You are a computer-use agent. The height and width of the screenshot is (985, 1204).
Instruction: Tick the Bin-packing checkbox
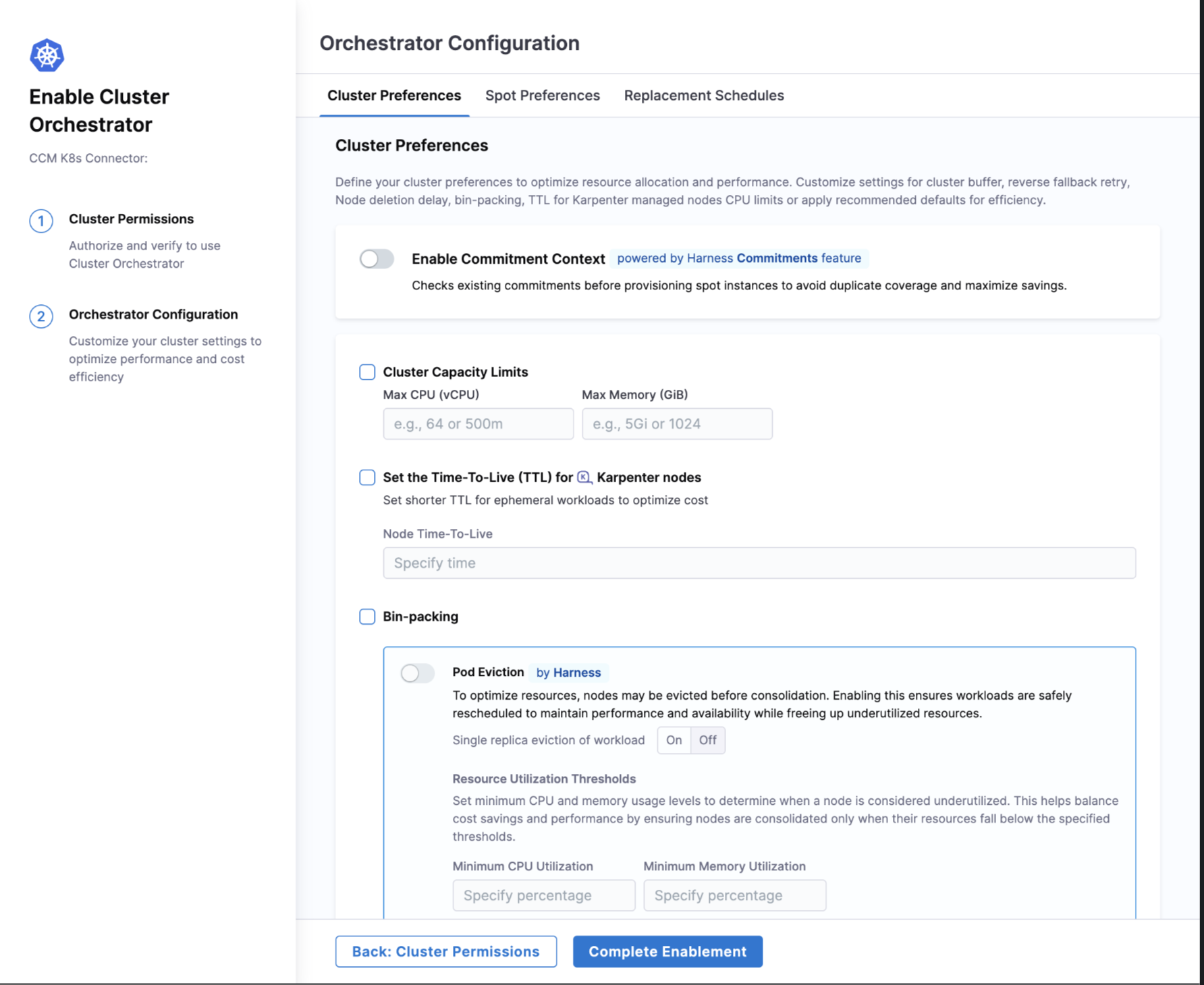[x=367, y=617]
